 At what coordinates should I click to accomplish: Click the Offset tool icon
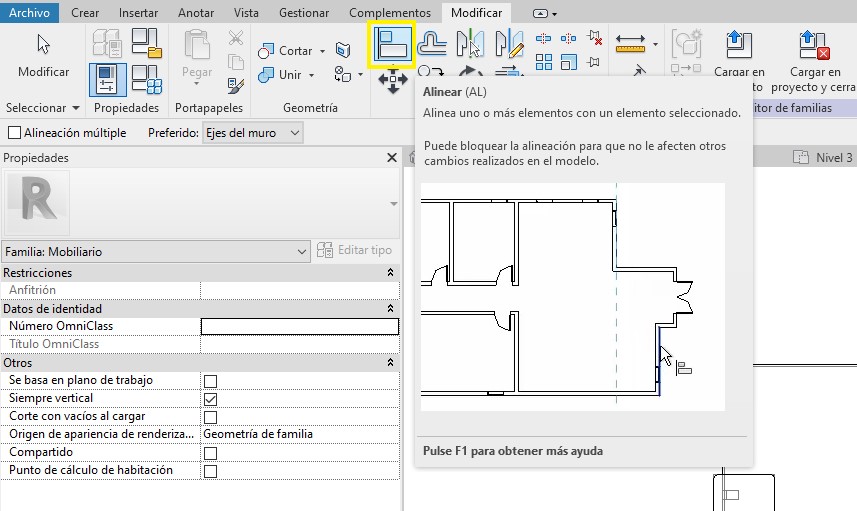431,43
